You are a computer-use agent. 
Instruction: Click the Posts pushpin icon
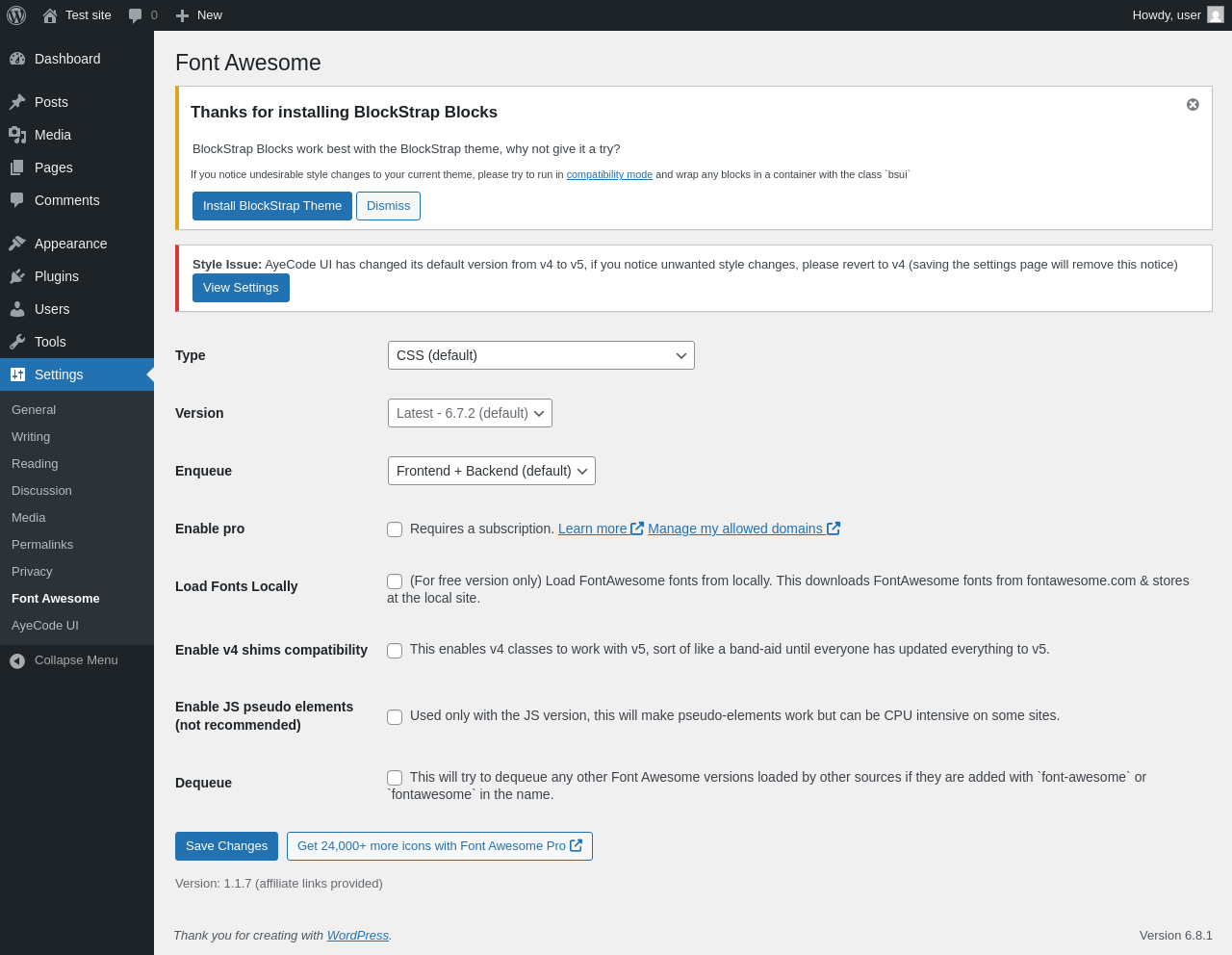point(17,102)
